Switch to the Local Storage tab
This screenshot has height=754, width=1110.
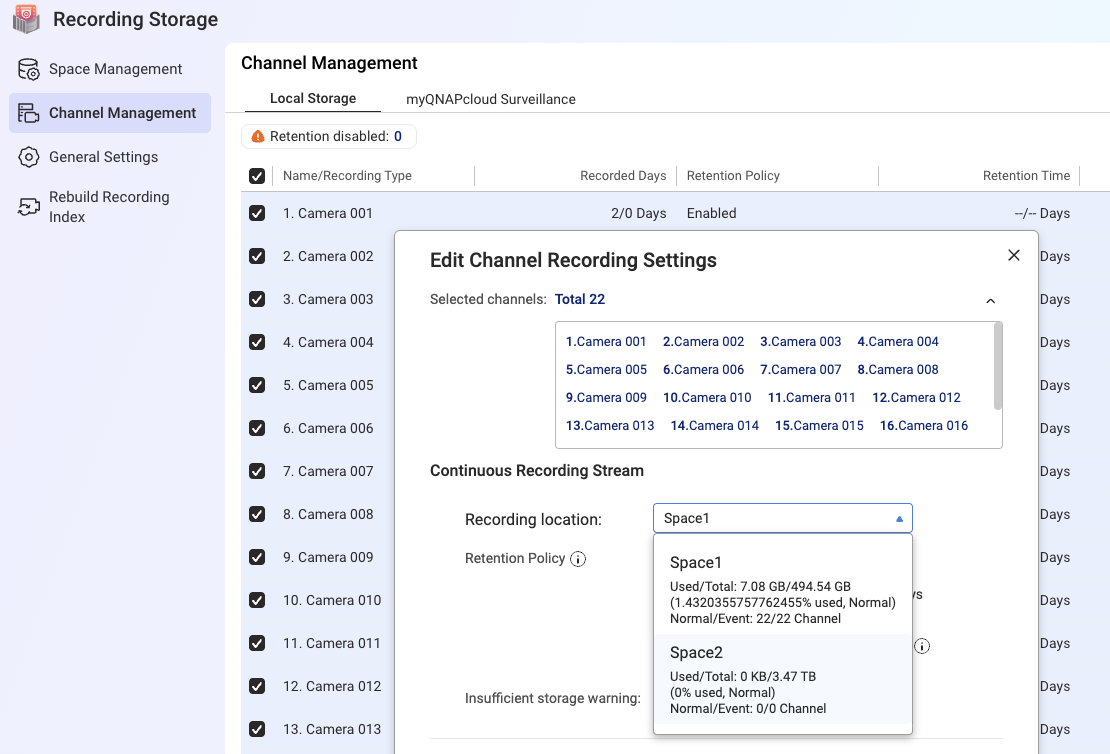[x=313, y=99]
